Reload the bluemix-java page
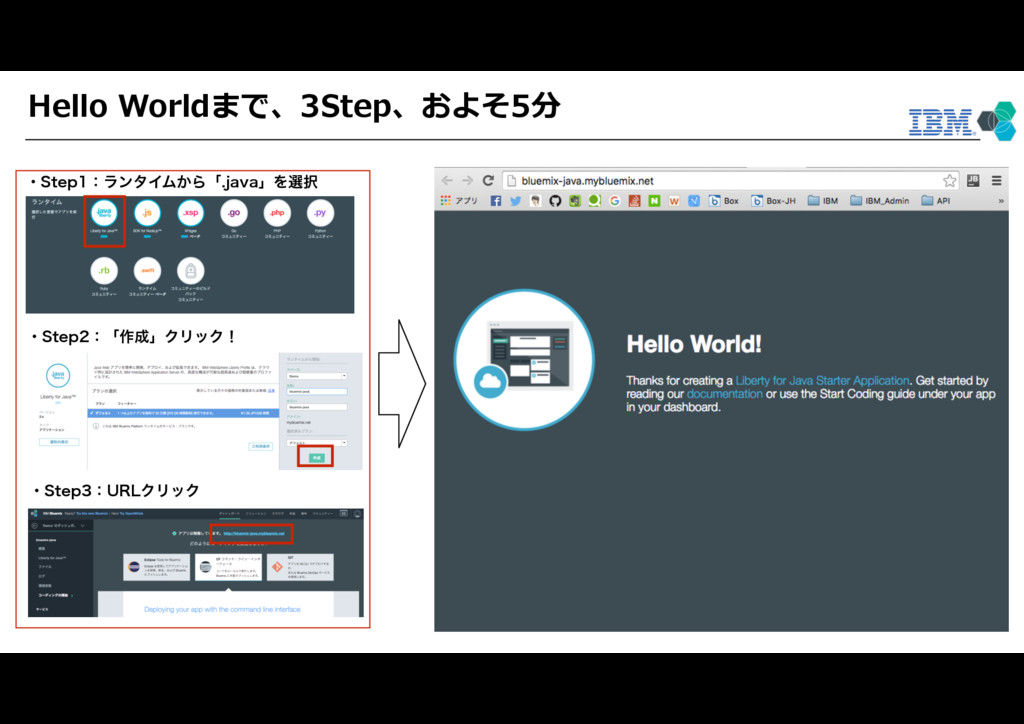1024x724 pixels. [x=488, y=181]
